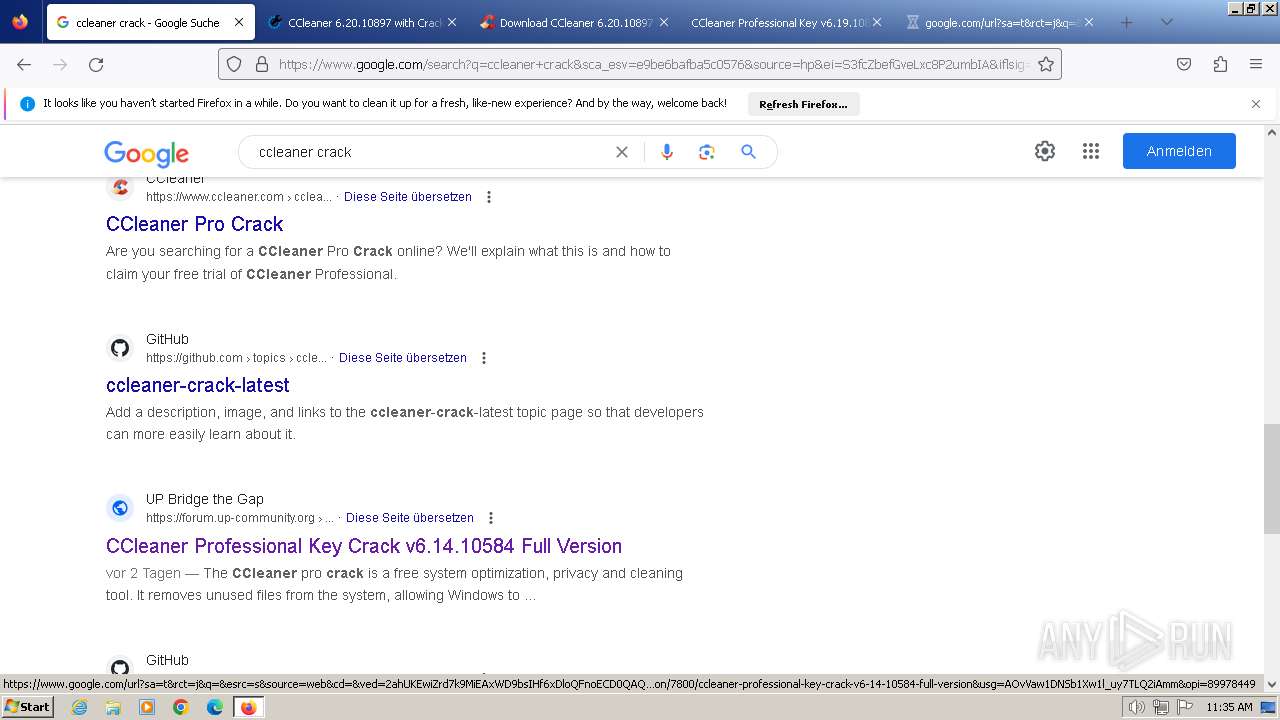The height and width of the screenshot is (720, 1280).
Task: Click UP Bridge the Gap globe favicon
Action: tap(120, 508)
